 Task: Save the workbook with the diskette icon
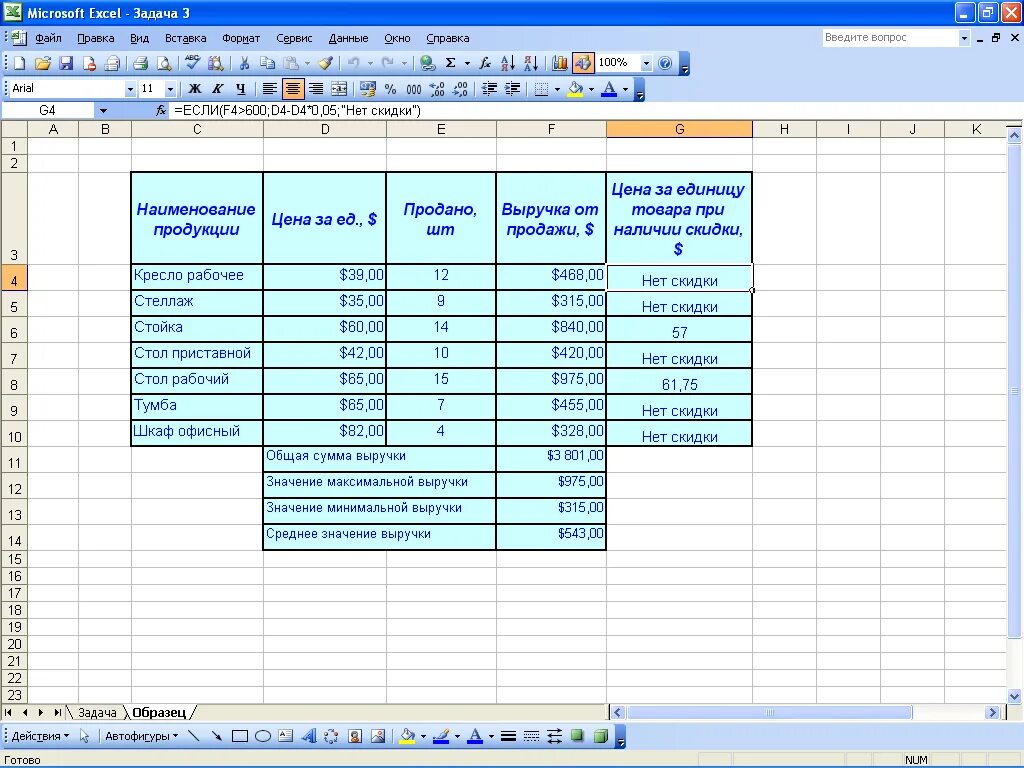66,63
